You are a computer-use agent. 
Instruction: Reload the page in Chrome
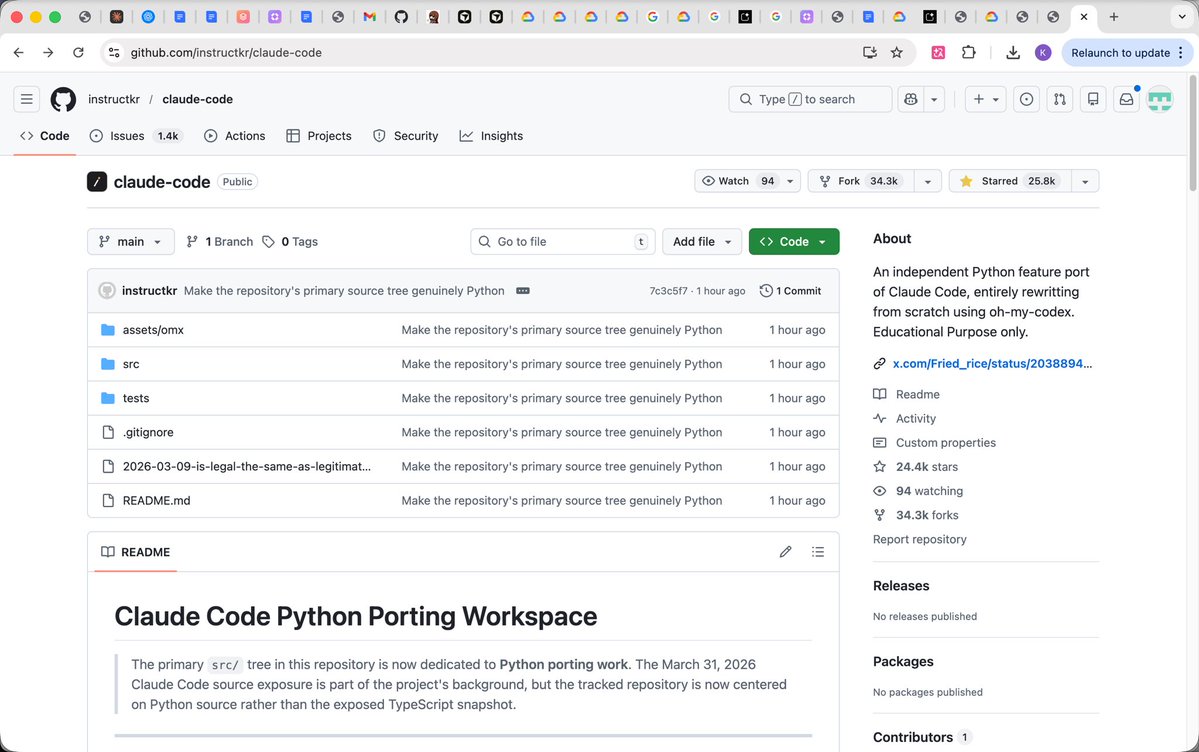pos(78,53)
